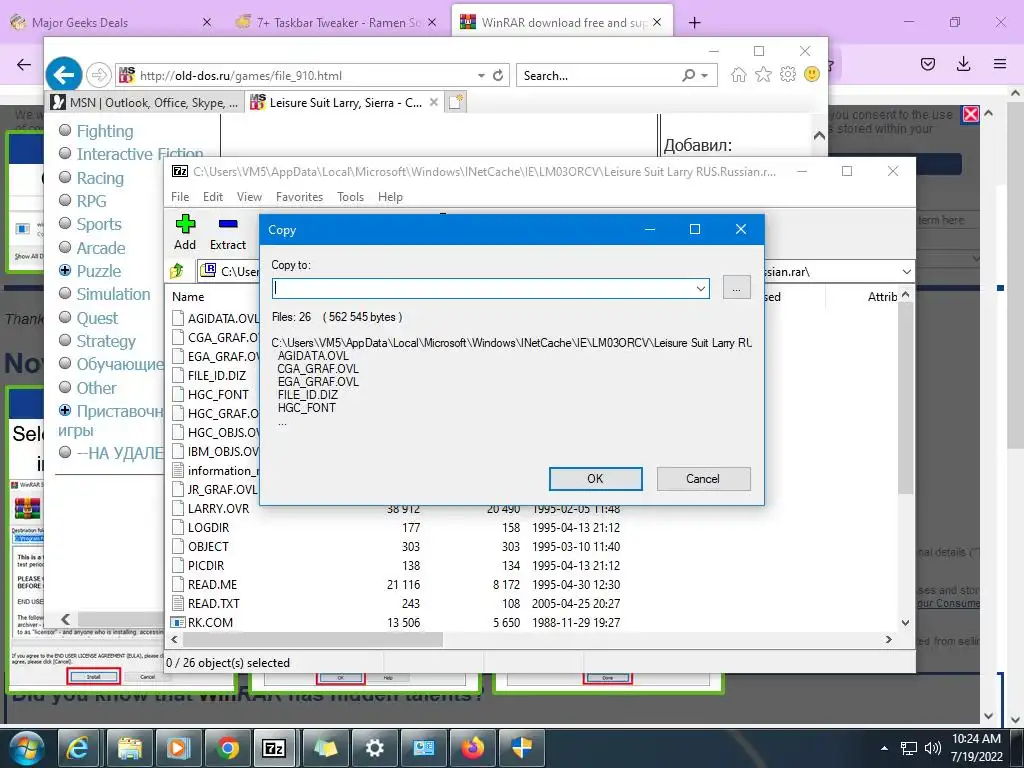Click the volume speaker tray icon
1024x768 pixels.
(933, 748)
